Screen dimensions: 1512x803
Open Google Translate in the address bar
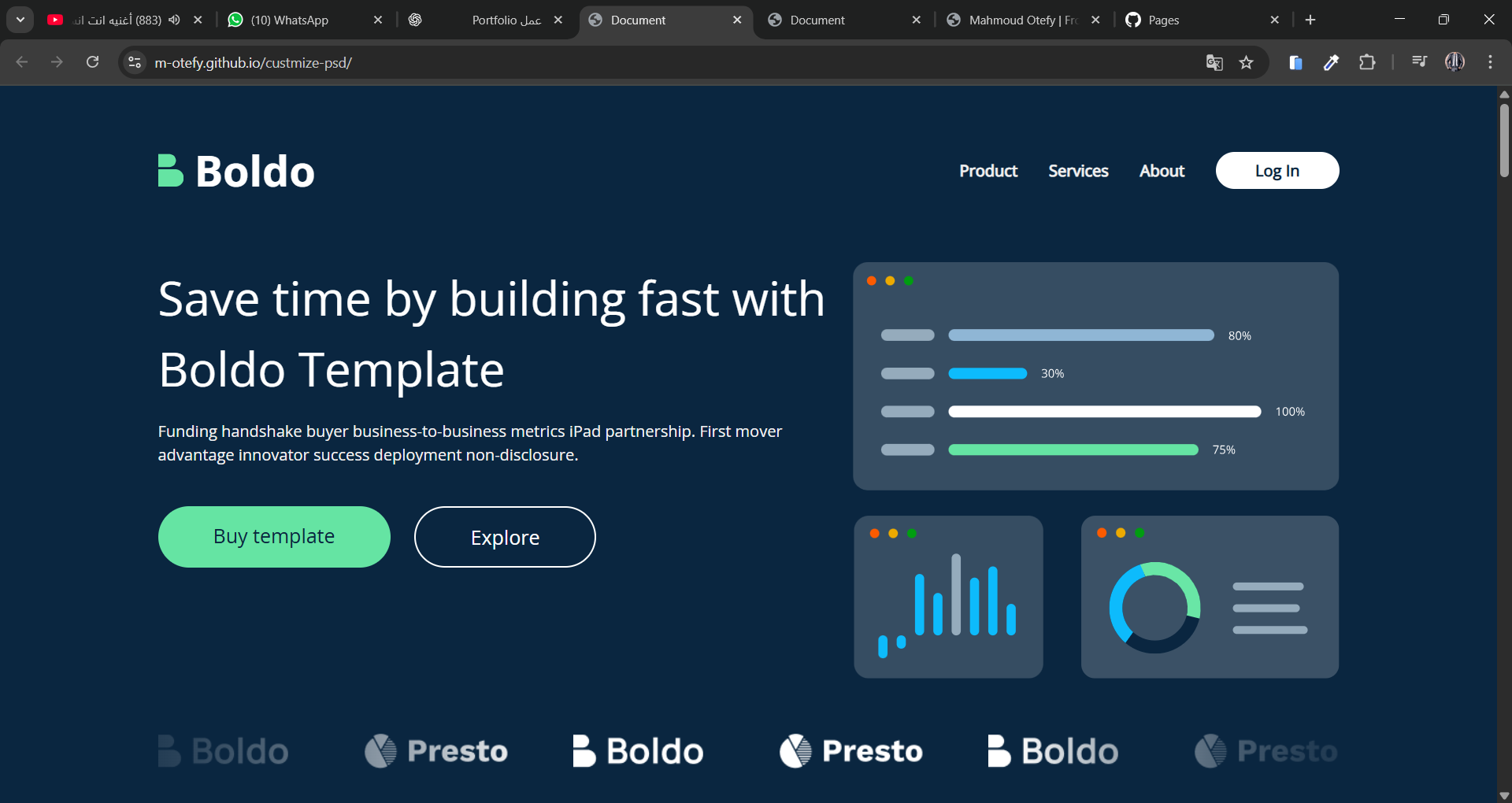(x=1214, y=62)
